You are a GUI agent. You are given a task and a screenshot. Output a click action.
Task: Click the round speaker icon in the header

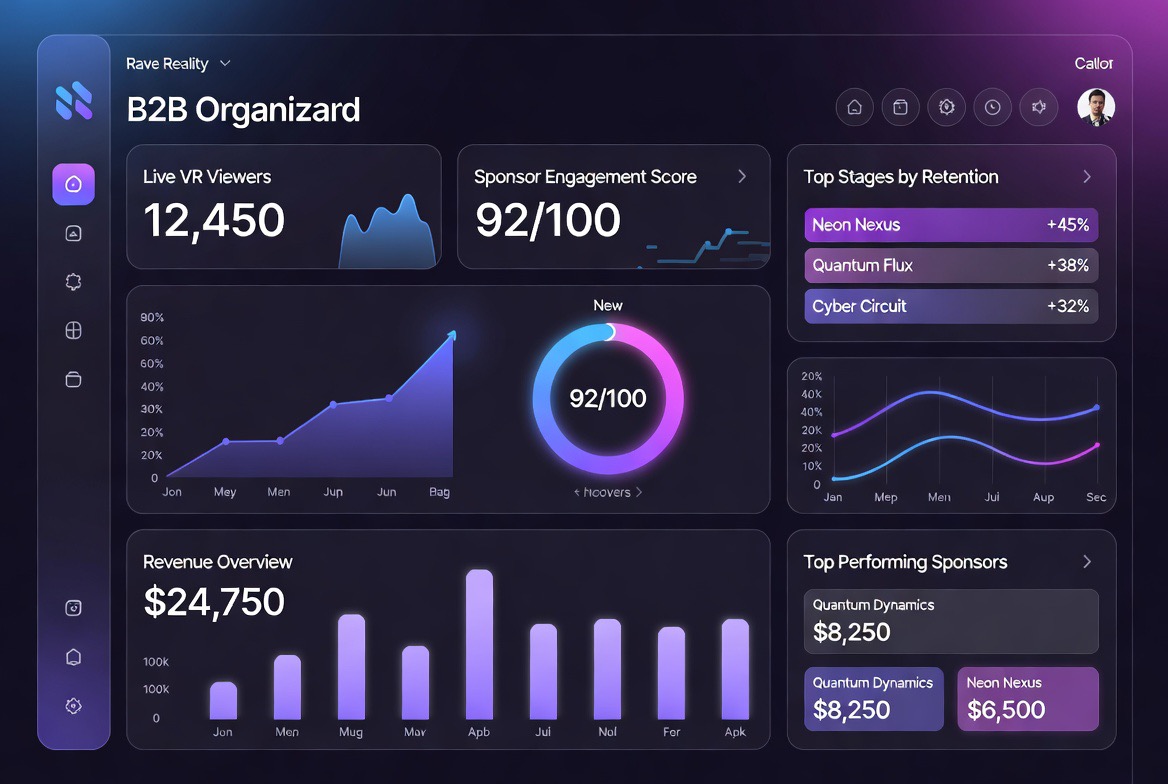pyautogui.click(x=1038, y=107)
